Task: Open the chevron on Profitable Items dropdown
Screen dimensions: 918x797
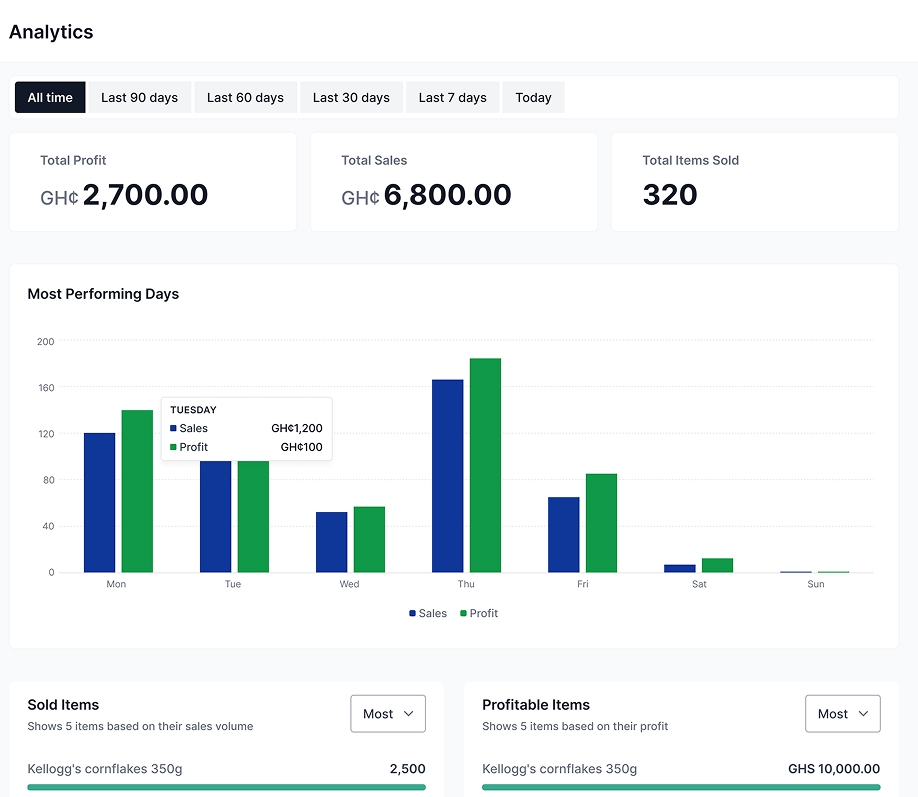Action: point(864,714)
